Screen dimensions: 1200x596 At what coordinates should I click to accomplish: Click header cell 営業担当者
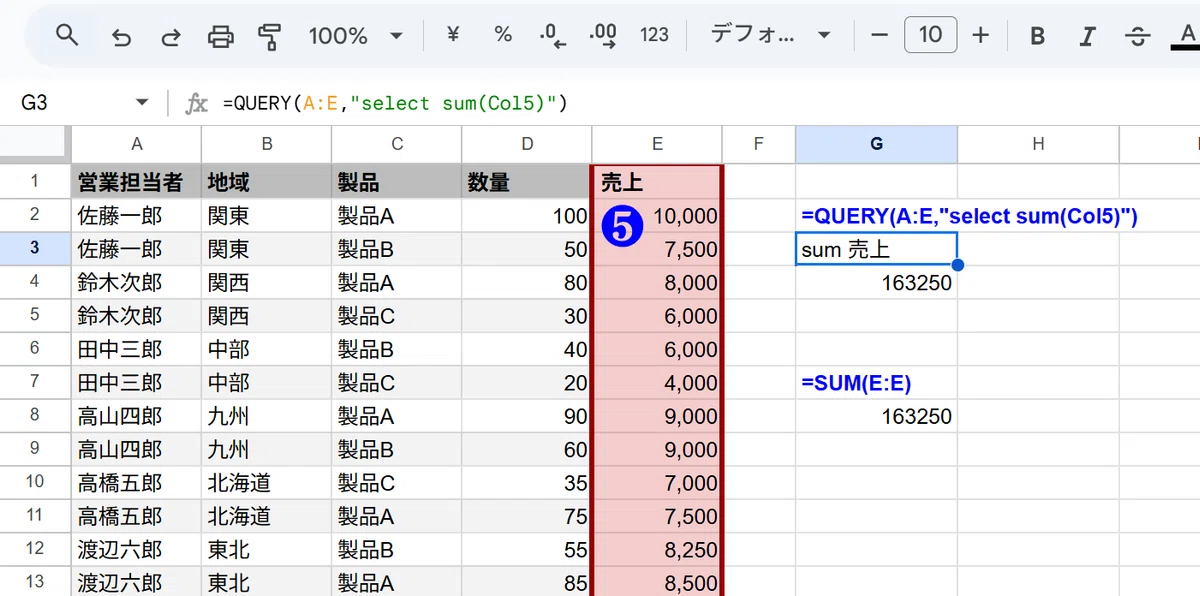[x=136, y=182]
